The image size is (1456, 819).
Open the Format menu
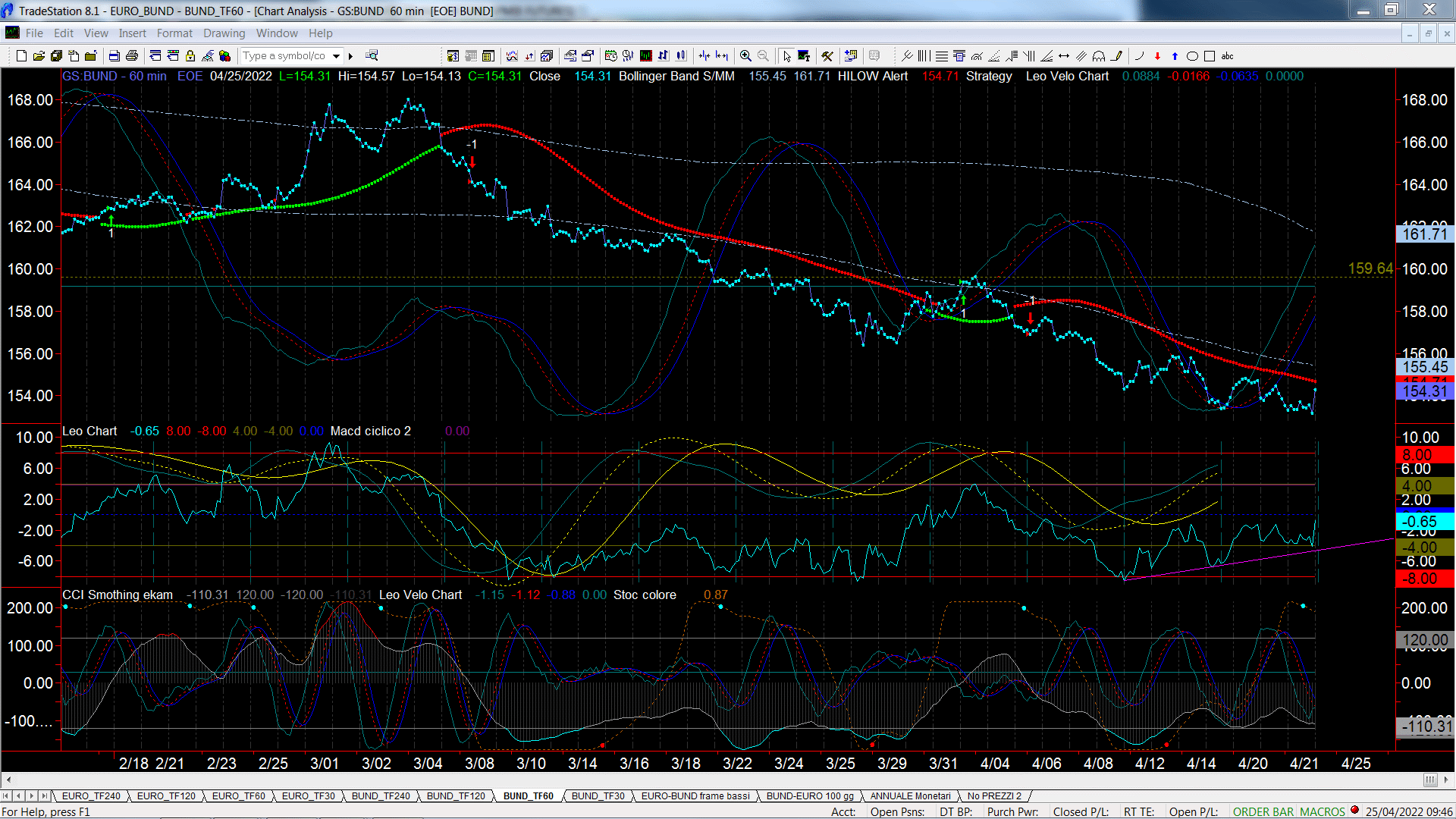coord(174,33)
